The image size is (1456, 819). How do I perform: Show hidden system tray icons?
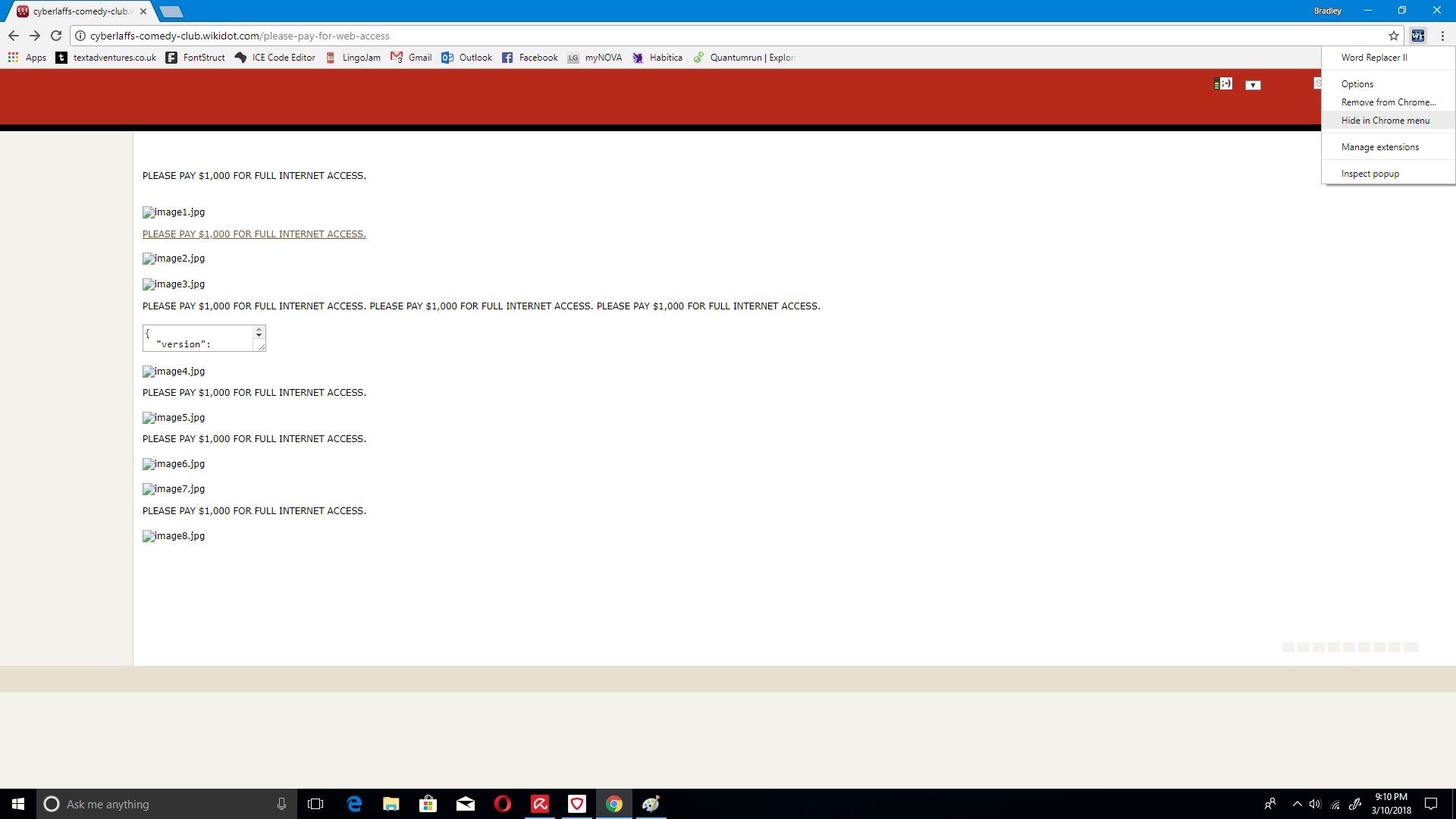pos(1297,804)
